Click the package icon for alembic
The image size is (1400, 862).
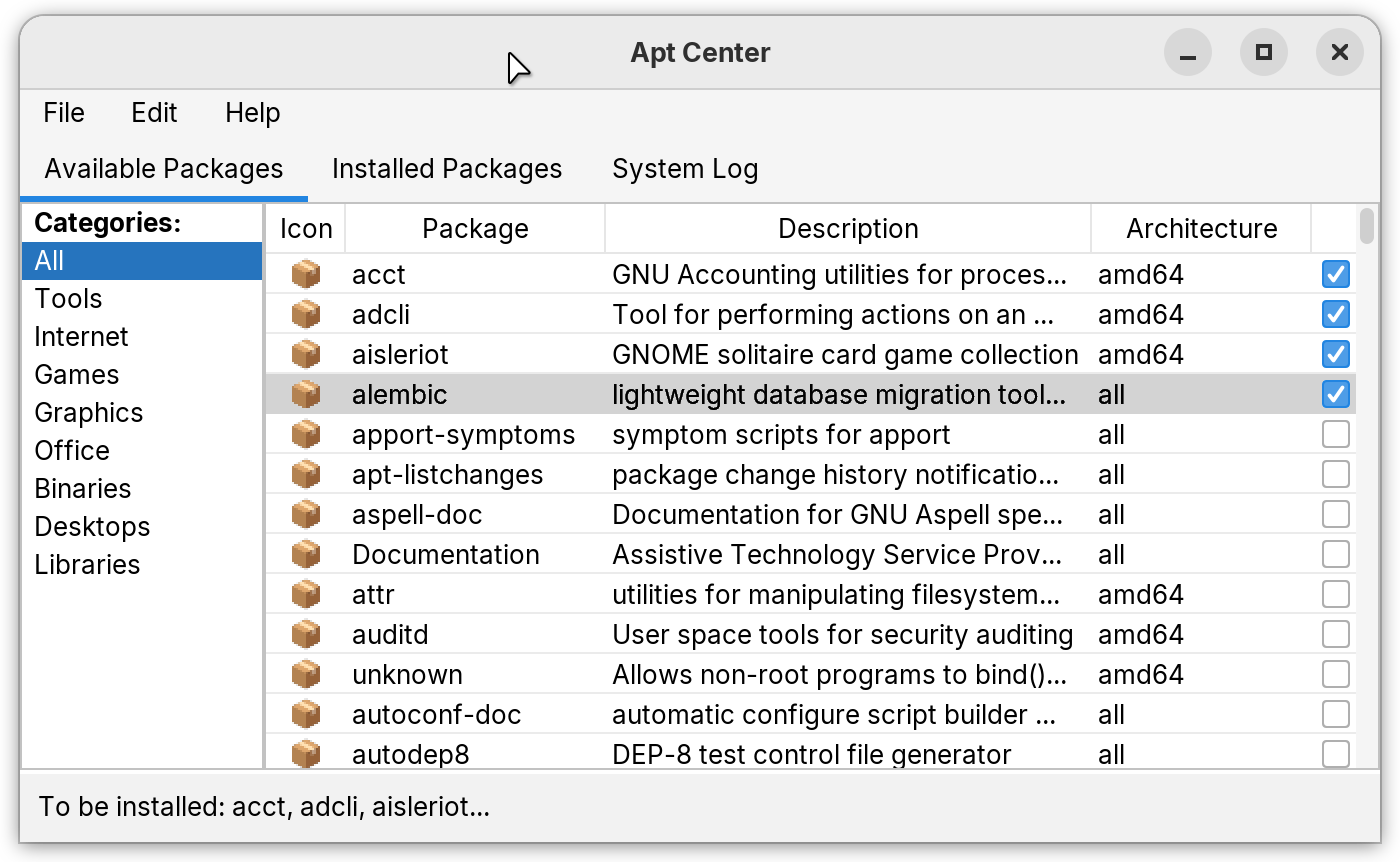tap(306, 393)
